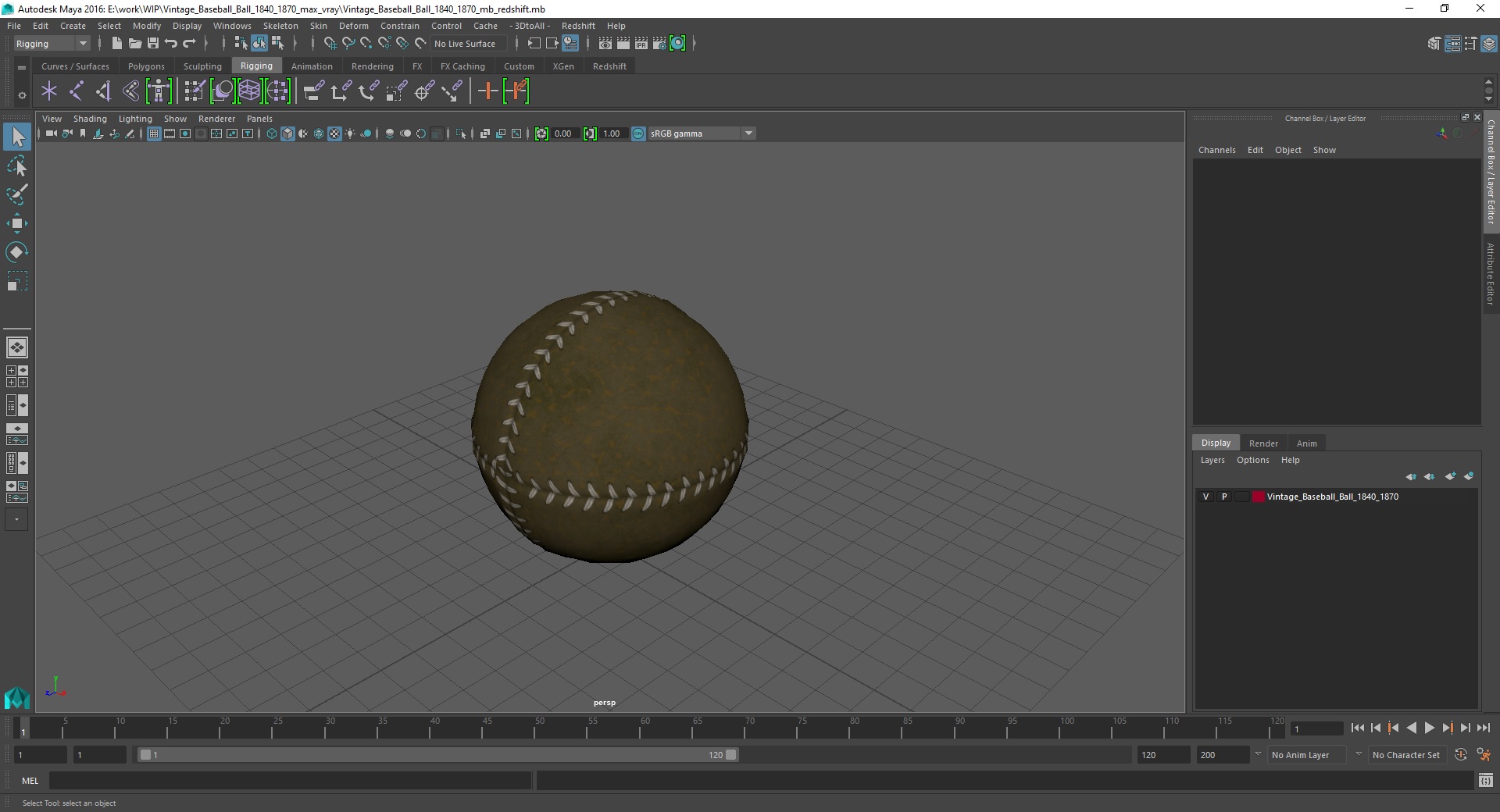Undo the last action
The height and width of the screenshot is (812, 1500).
pyautogui.click(x=171, y=44)
